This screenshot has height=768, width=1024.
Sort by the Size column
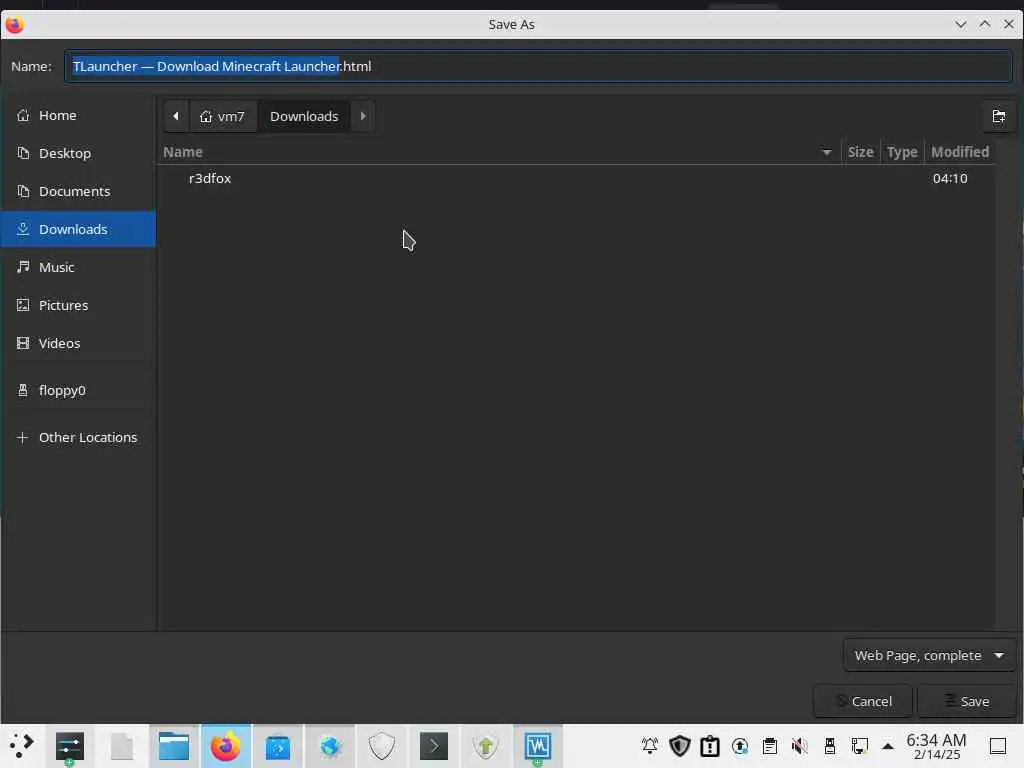860,152
